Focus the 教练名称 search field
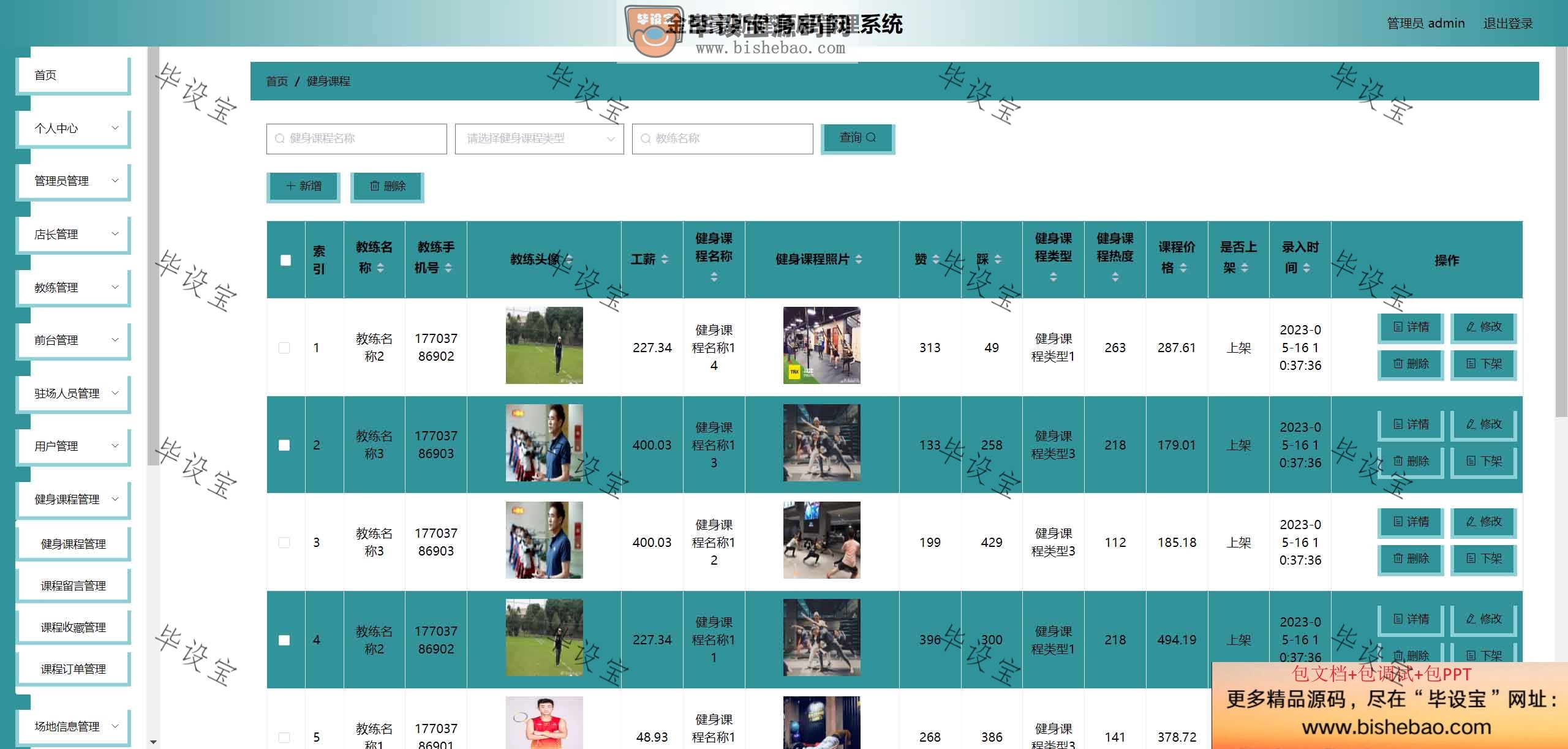 click(723, 139)
